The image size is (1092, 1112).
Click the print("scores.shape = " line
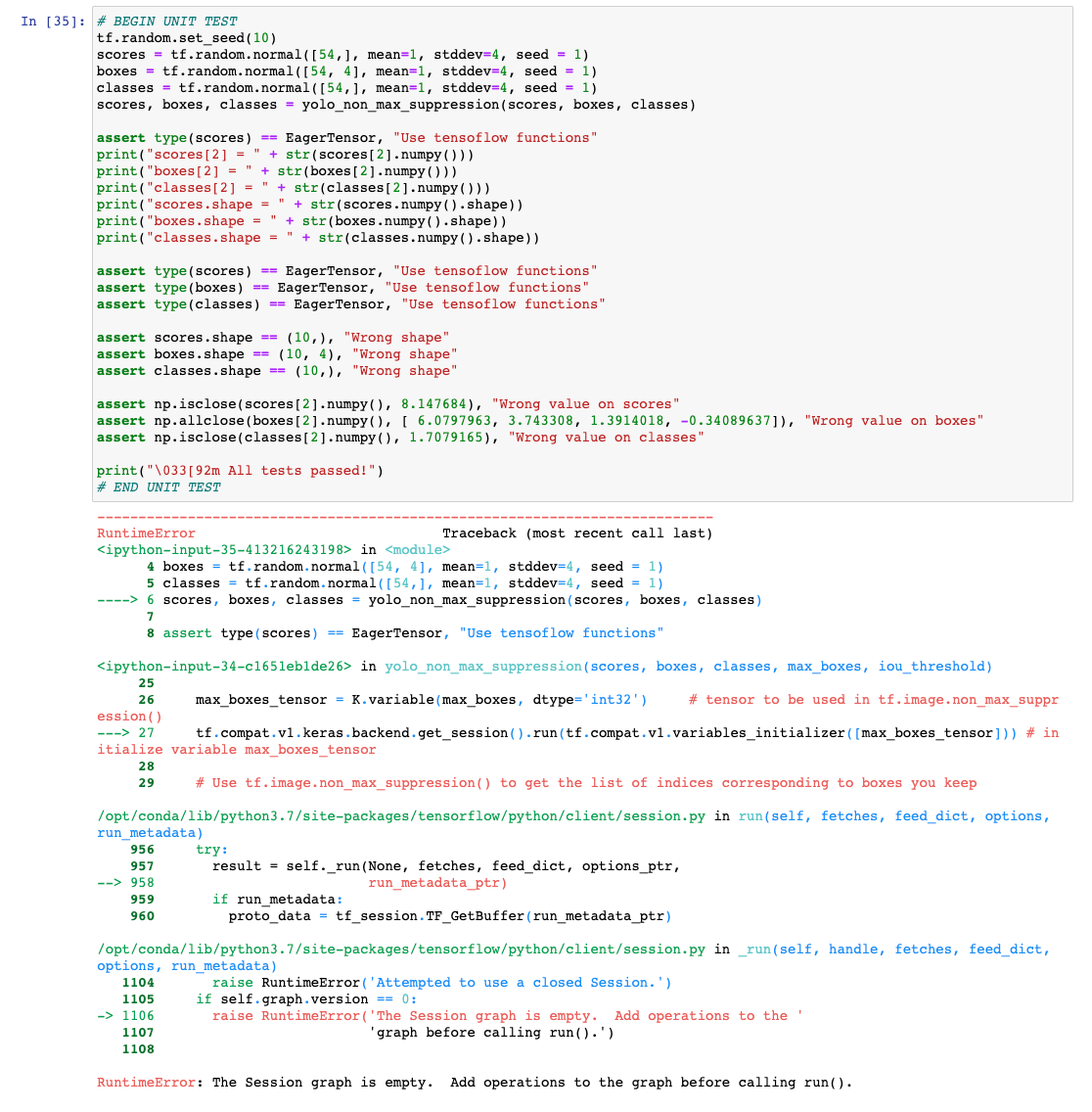coord(310,205)
